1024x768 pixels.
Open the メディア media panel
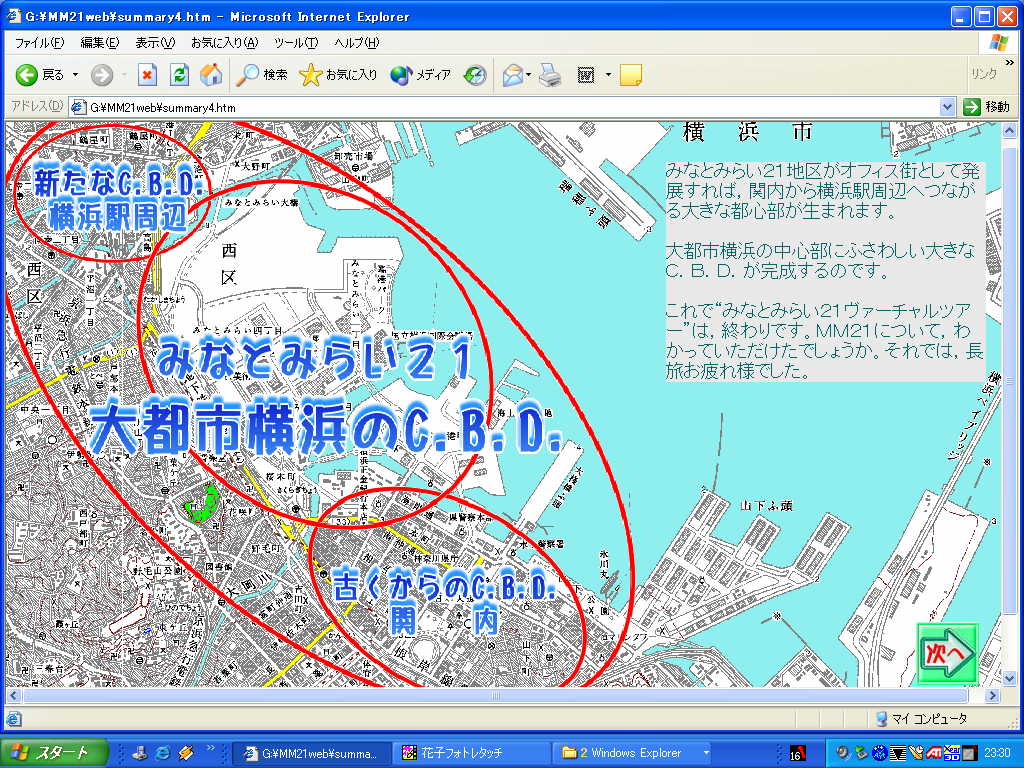pyautogui.click(x=420, y=75)
